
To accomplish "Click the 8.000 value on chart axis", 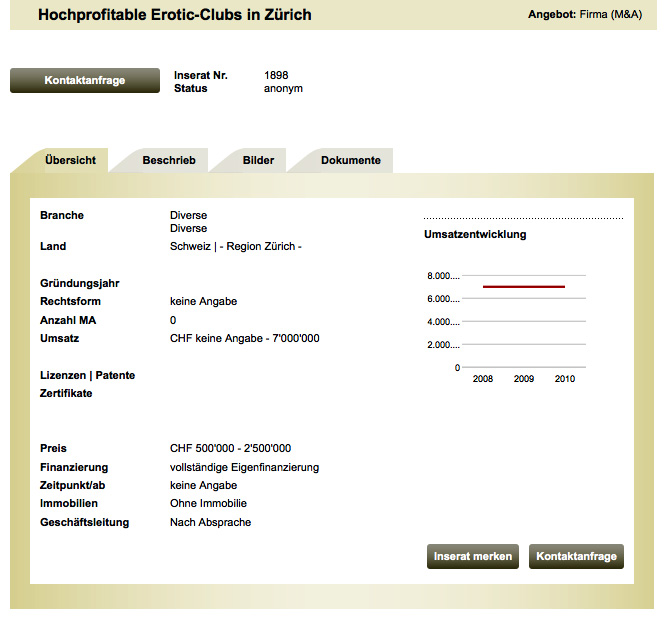I will pyautogui.click(x=443, y=276).
